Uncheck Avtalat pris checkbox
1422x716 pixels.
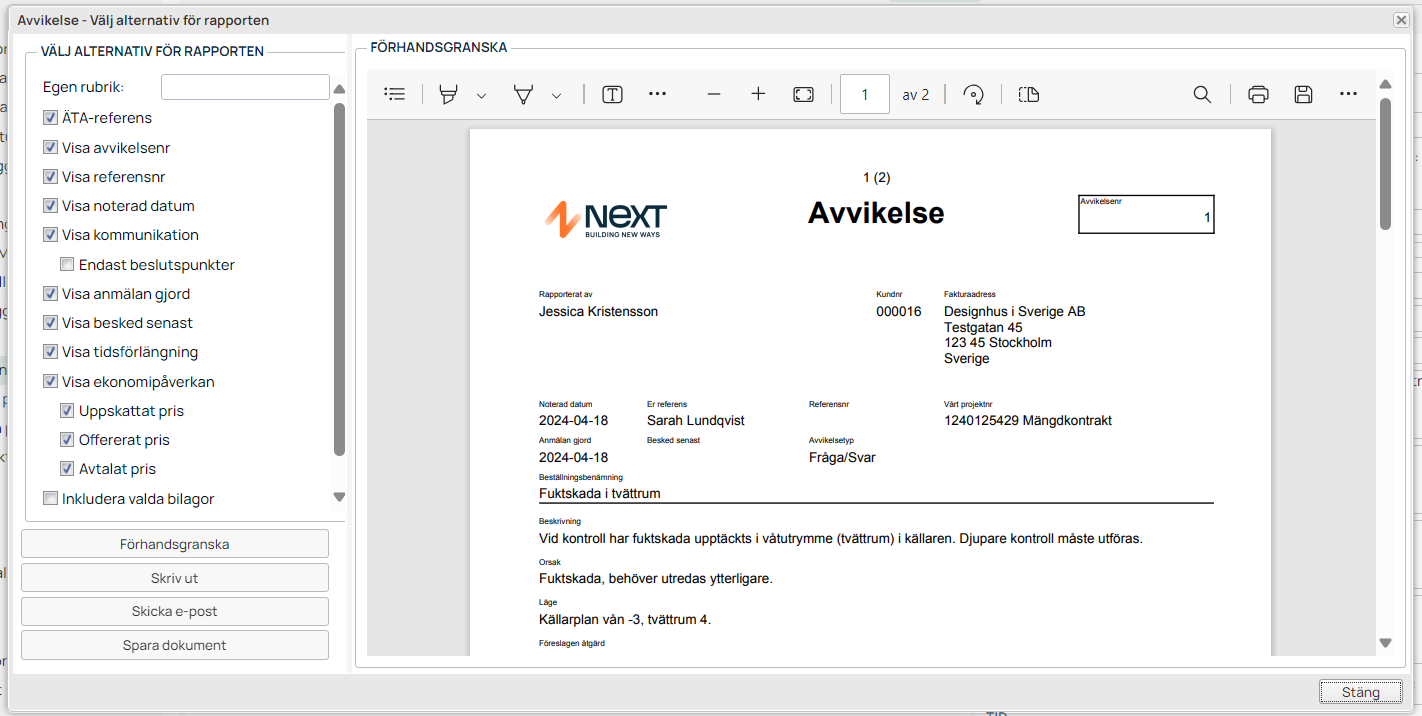point(67,469)
